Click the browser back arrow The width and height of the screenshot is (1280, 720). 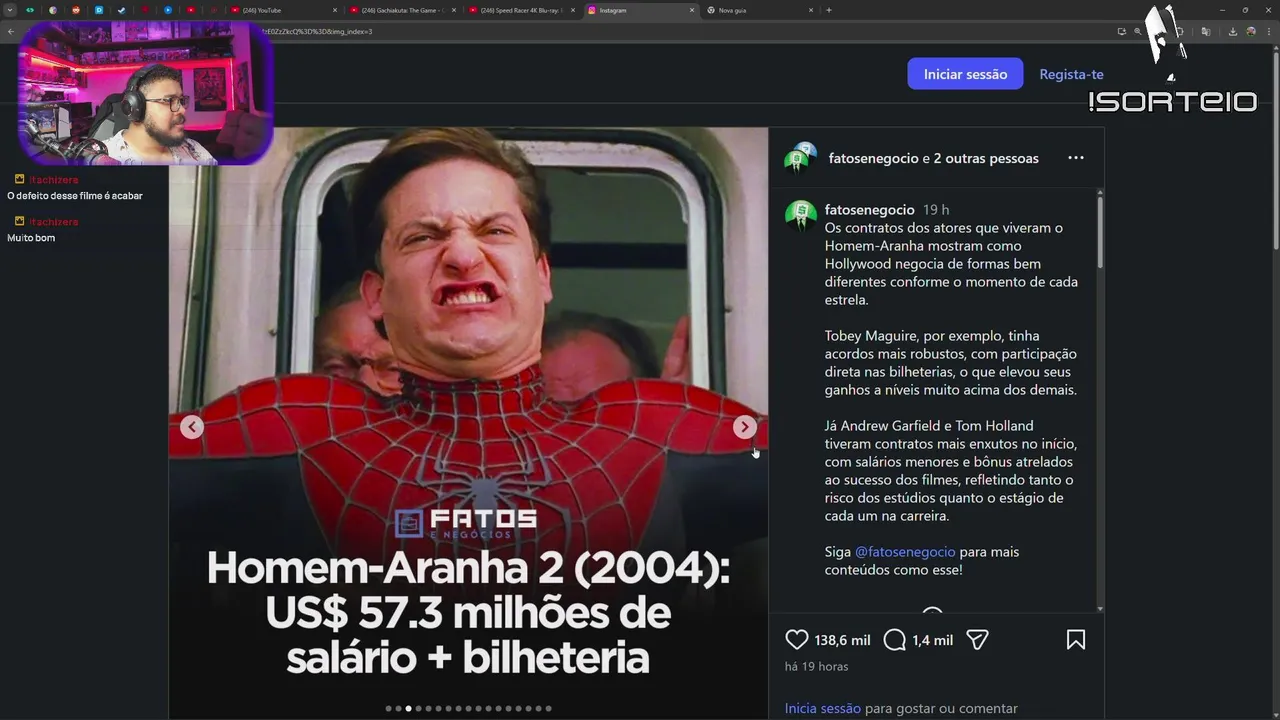[x=11, y=31]
